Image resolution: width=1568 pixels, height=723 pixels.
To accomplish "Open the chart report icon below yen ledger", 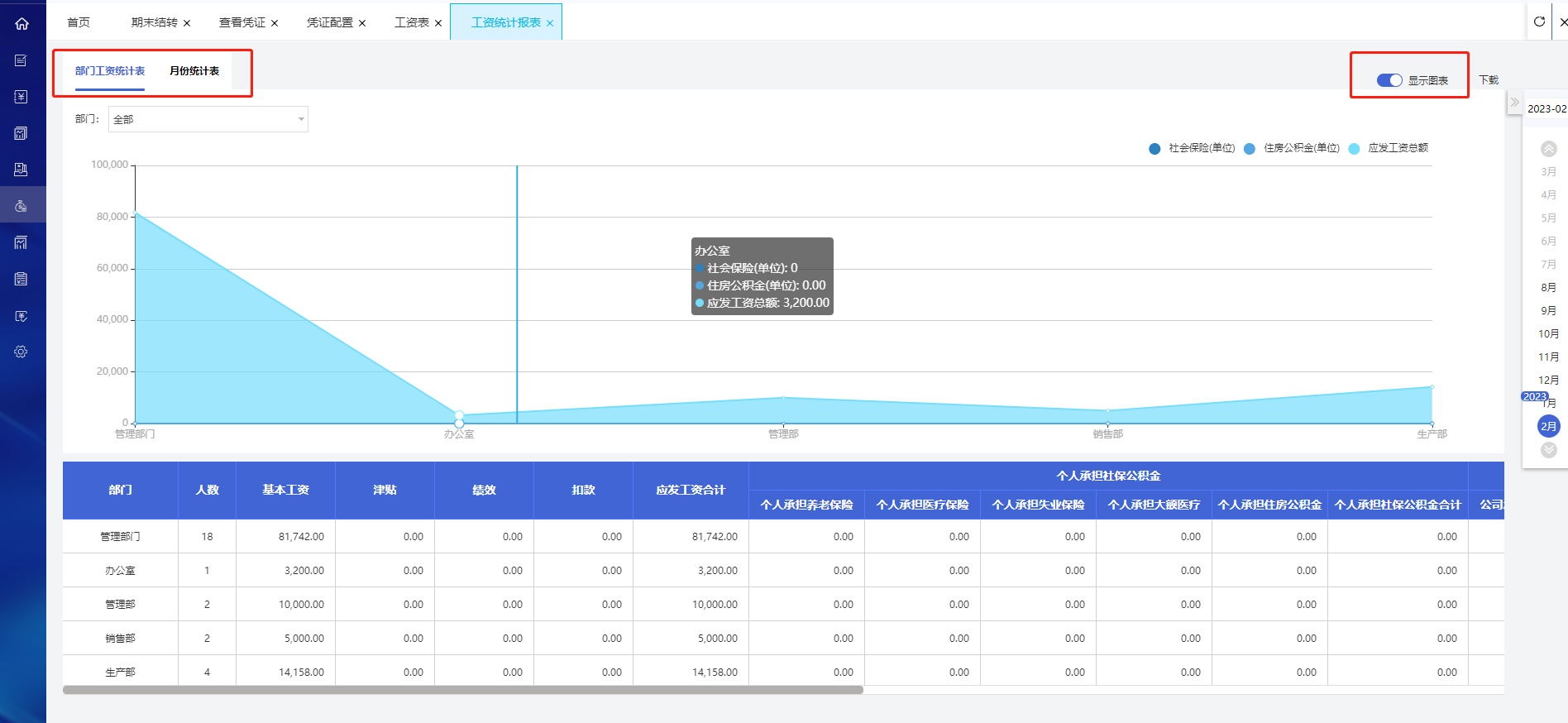I will tap(22, 133).
